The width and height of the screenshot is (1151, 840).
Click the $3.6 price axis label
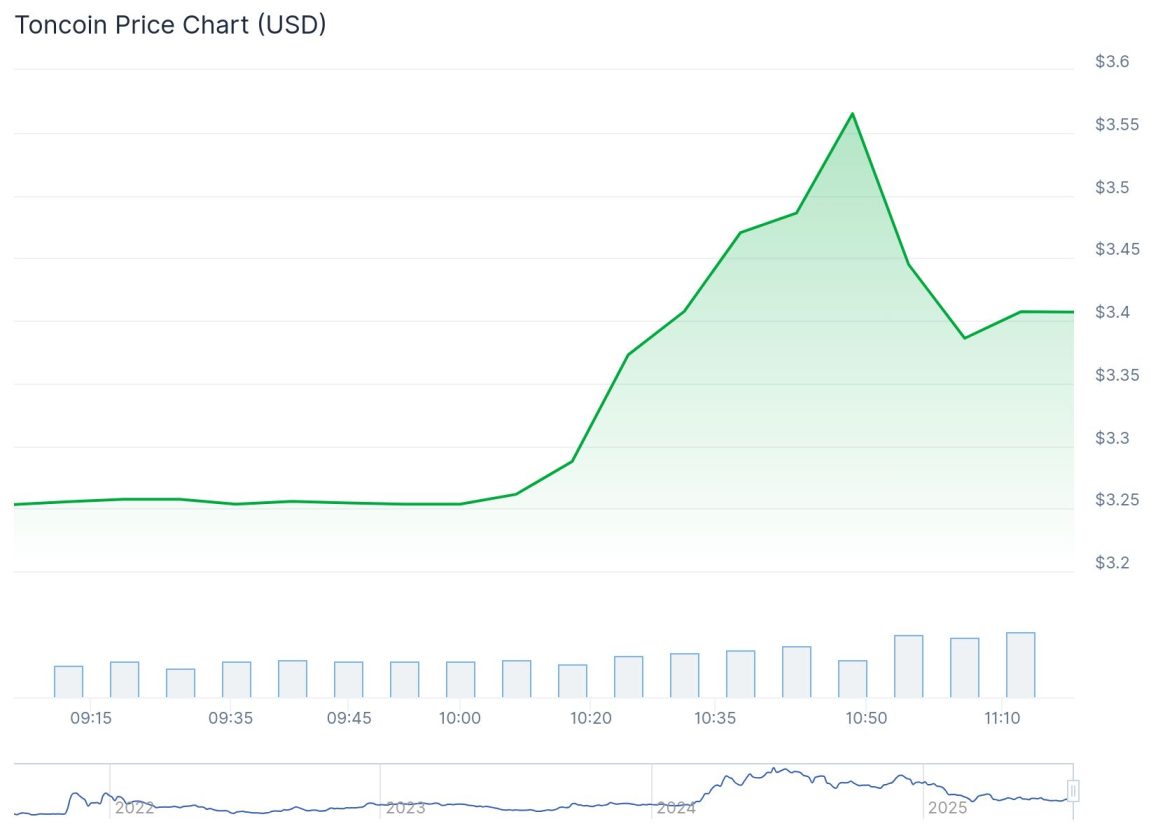coord(1112,62)
